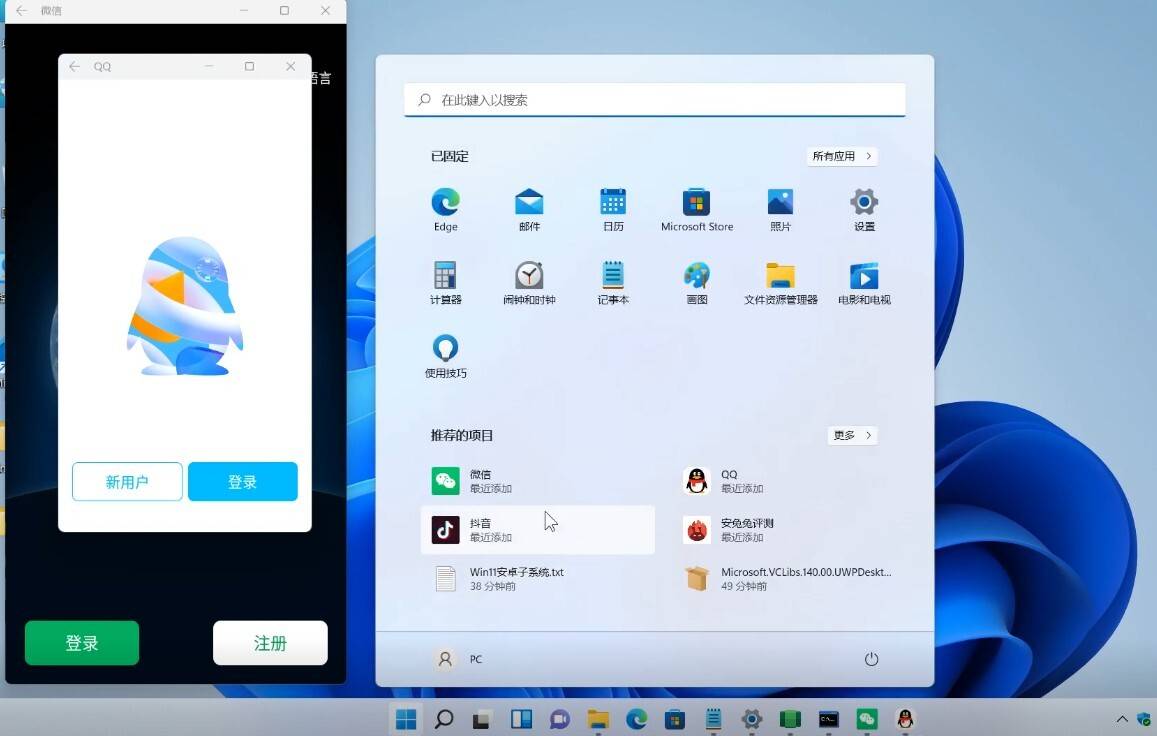Click the QQ login (登录) button
Viewport: 1157px width, 736px height.
243,481
